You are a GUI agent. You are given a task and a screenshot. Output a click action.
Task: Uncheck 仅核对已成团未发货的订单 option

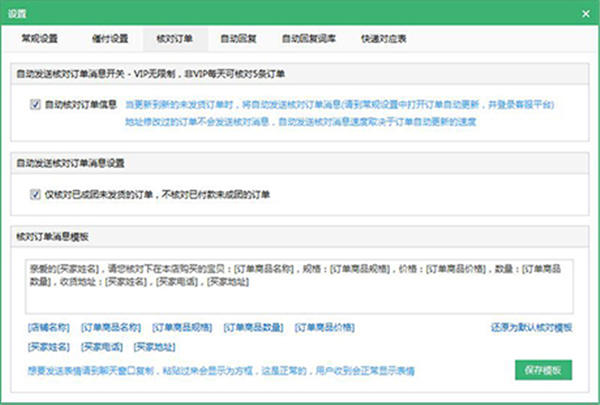click(35, 194)
